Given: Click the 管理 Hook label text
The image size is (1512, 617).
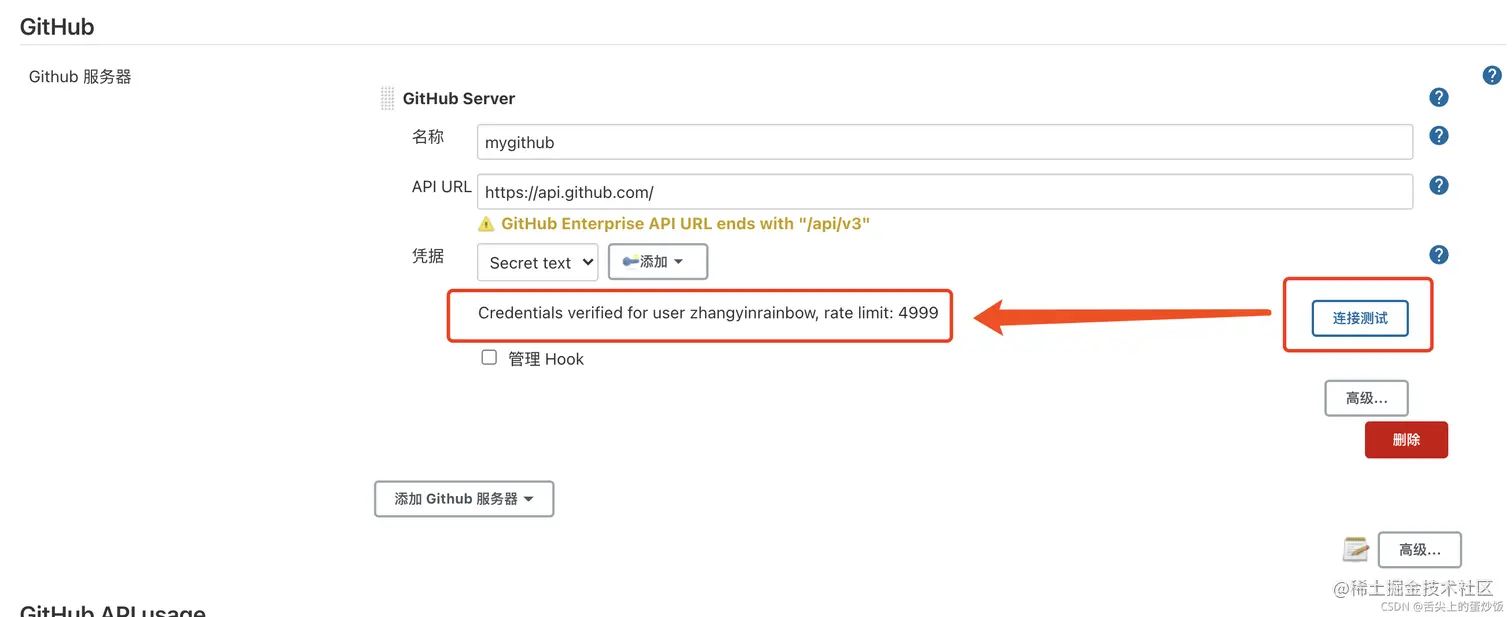Looking at the screenshot, I should pos(546,359).
